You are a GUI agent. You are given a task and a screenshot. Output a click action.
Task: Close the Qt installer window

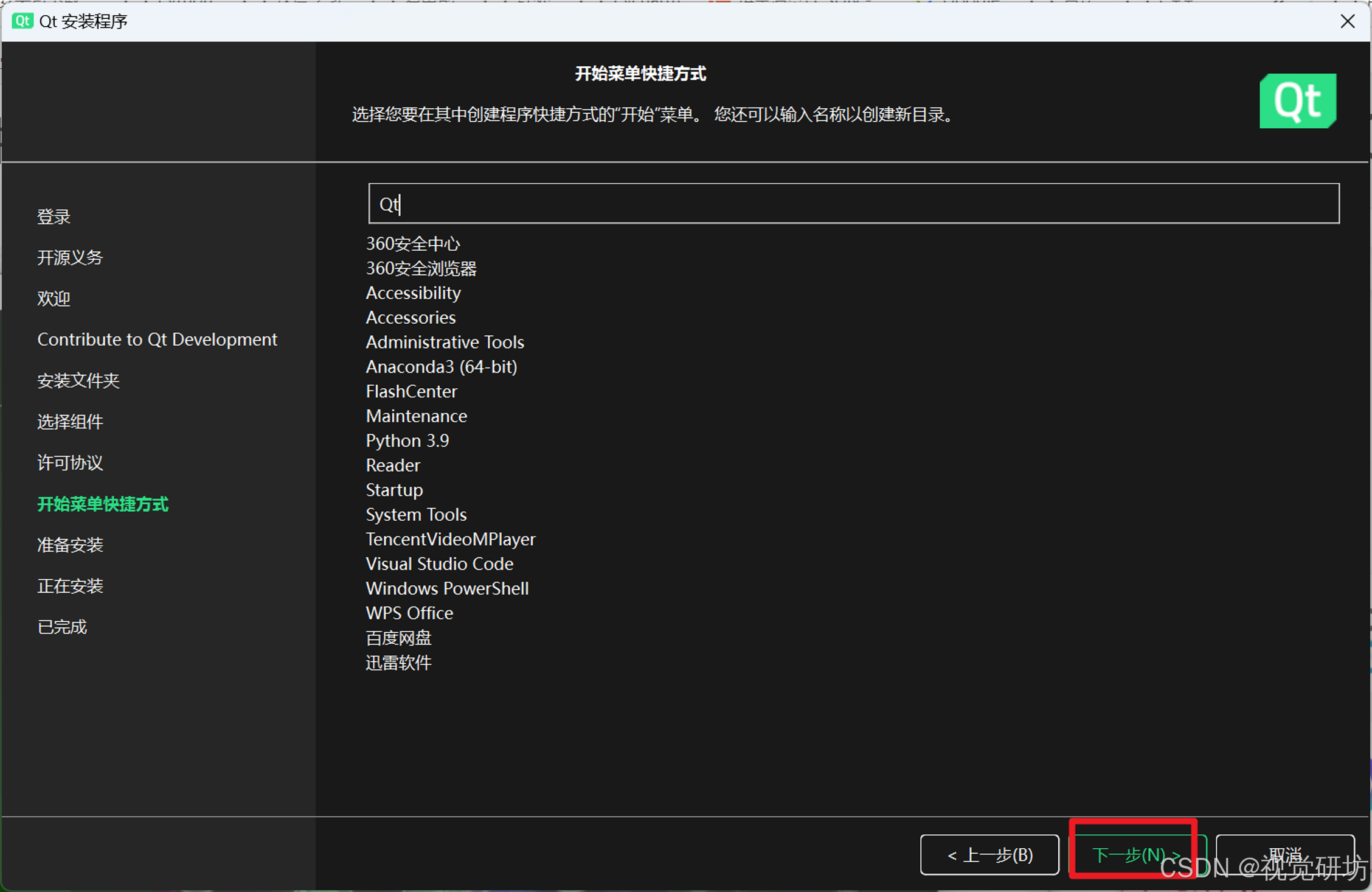1347,21
